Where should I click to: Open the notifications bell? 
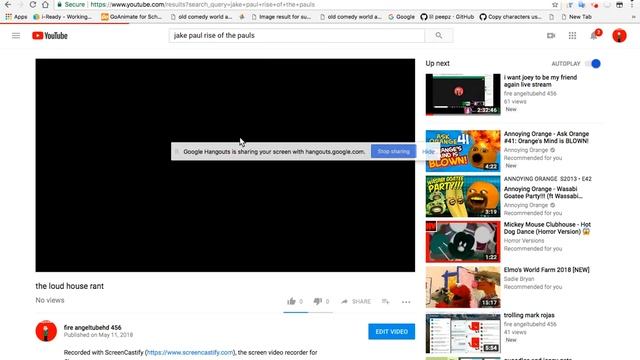594,36
